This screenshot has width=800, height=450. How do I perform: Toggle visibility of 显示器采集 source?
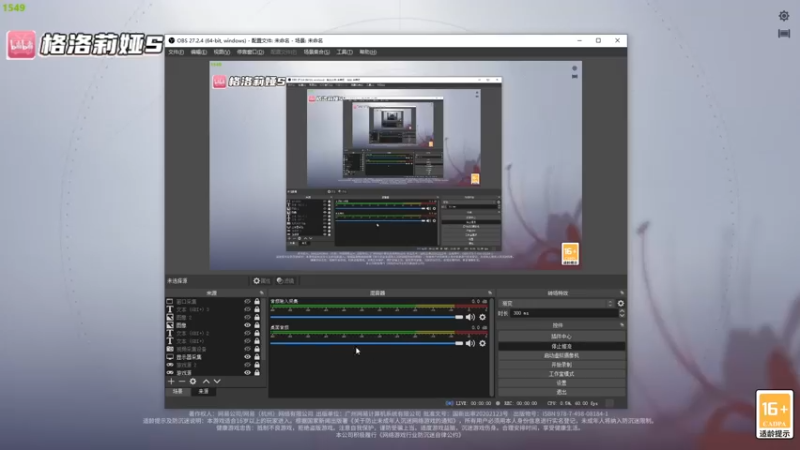[247, 357]
